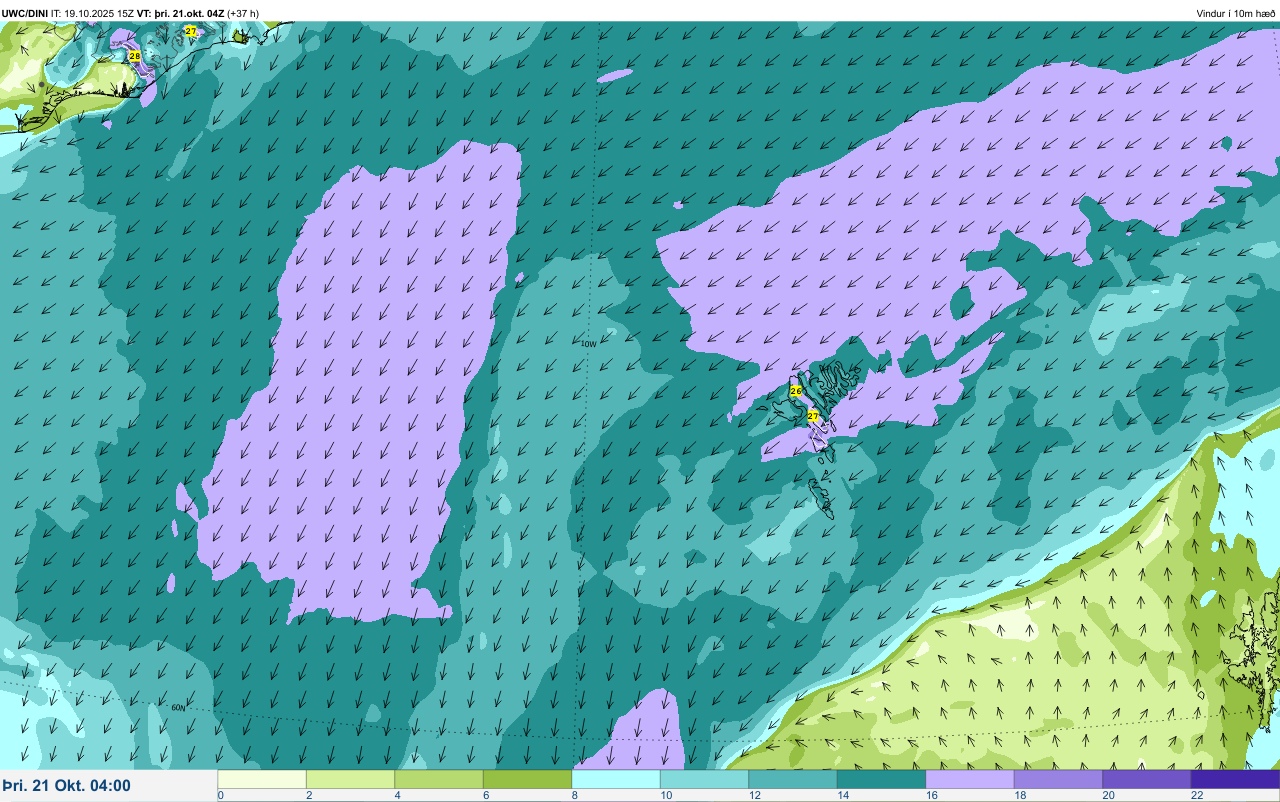This screenshot has height=802, width=1280.
Task: Click legend tick value "22"
Action: [x=1196, y=796]
